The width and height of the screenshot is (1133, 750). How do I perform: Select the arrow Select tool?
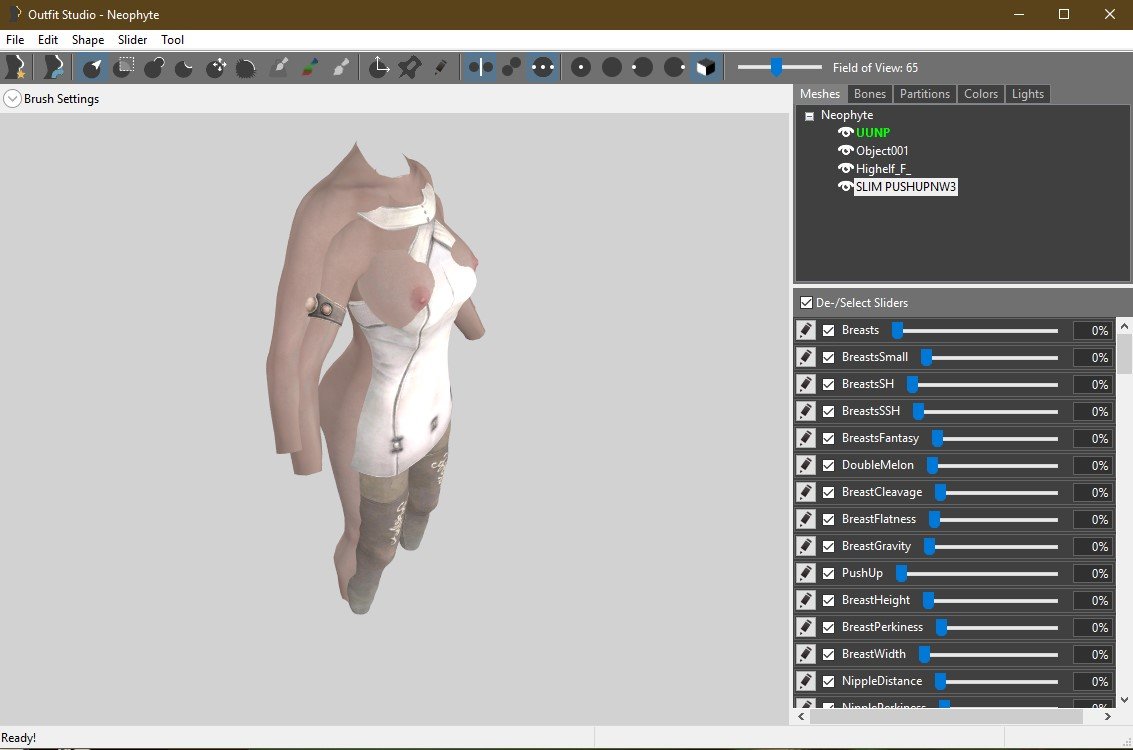92,67
